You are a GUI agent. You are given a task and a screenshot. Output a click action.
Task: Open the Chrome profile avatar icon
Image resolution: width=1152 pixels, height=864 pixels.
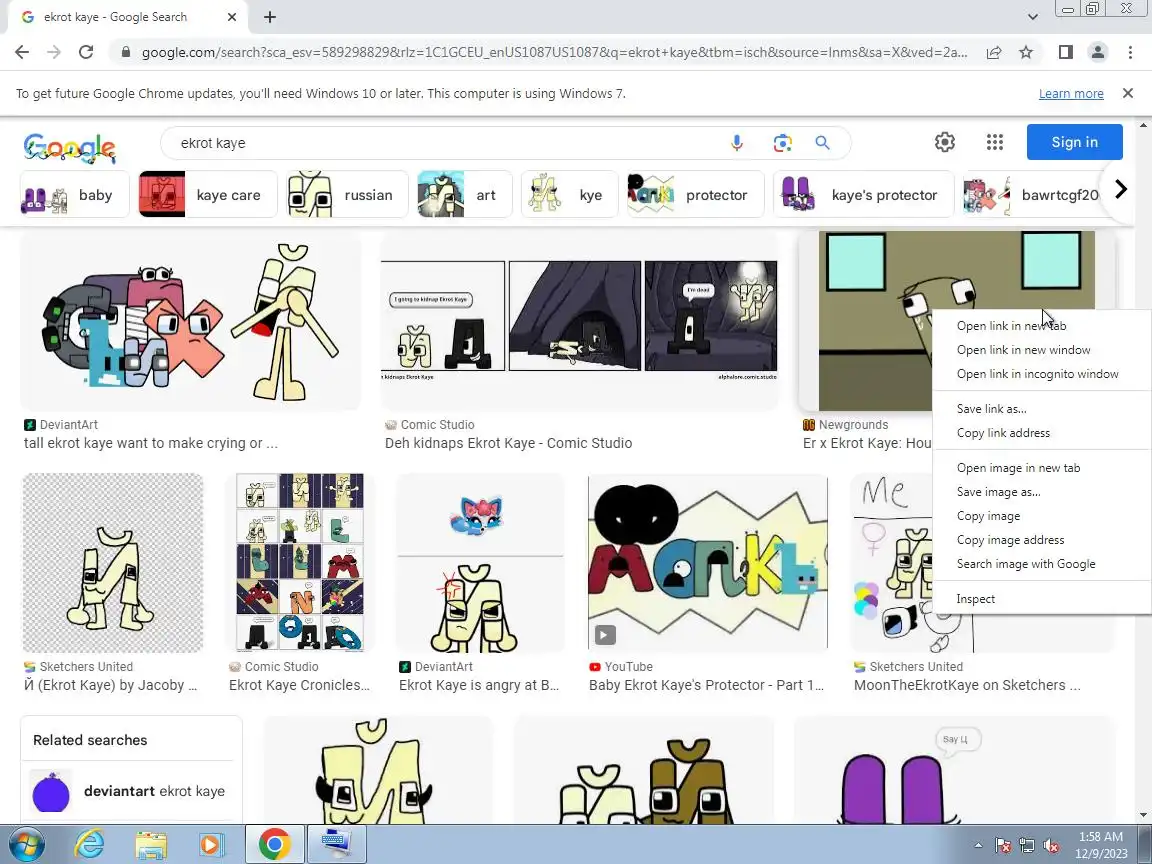click(1098, 52)
